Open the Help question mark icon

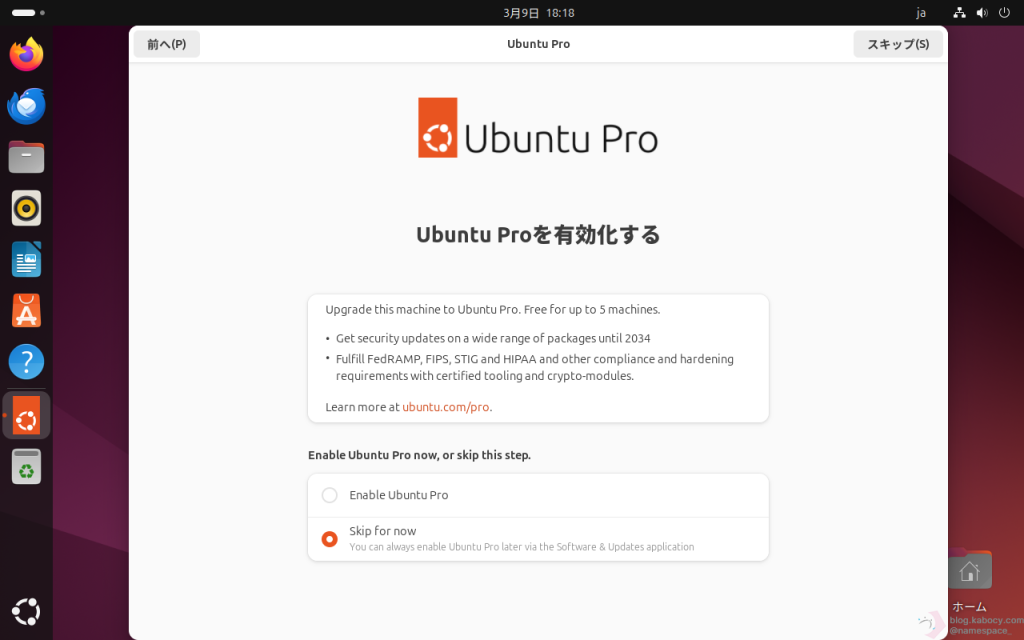pyautogui.click(x=27, y=361)
